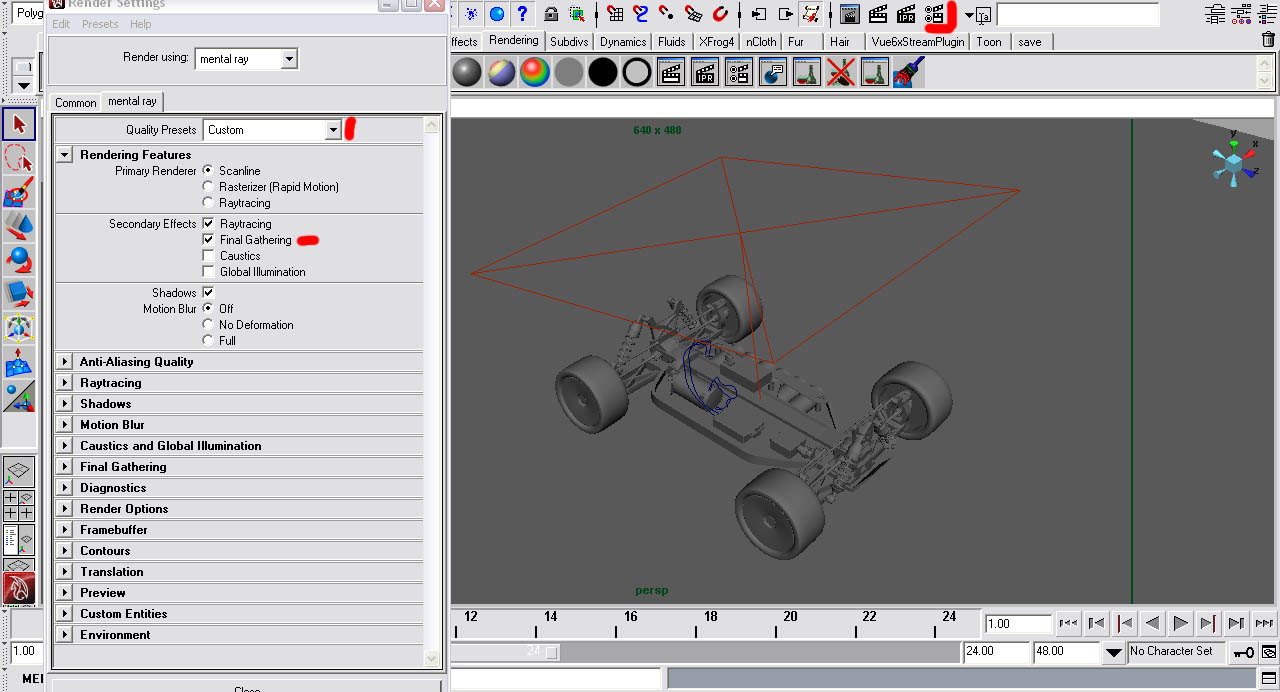Collapse the Rendering Features section
Image resolution: width=1280 pixels, height=692 pixels.
click(65, 155)
